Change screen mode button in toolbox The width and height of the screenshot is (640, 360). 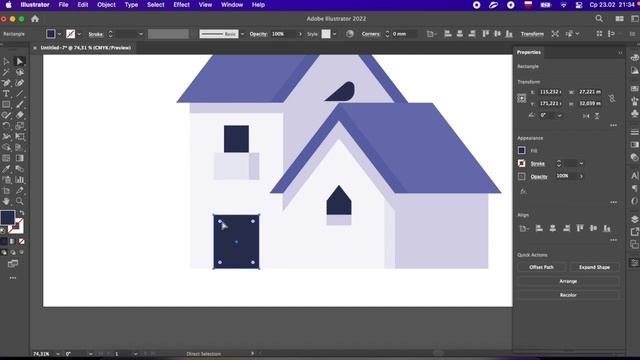pos(13,264)
